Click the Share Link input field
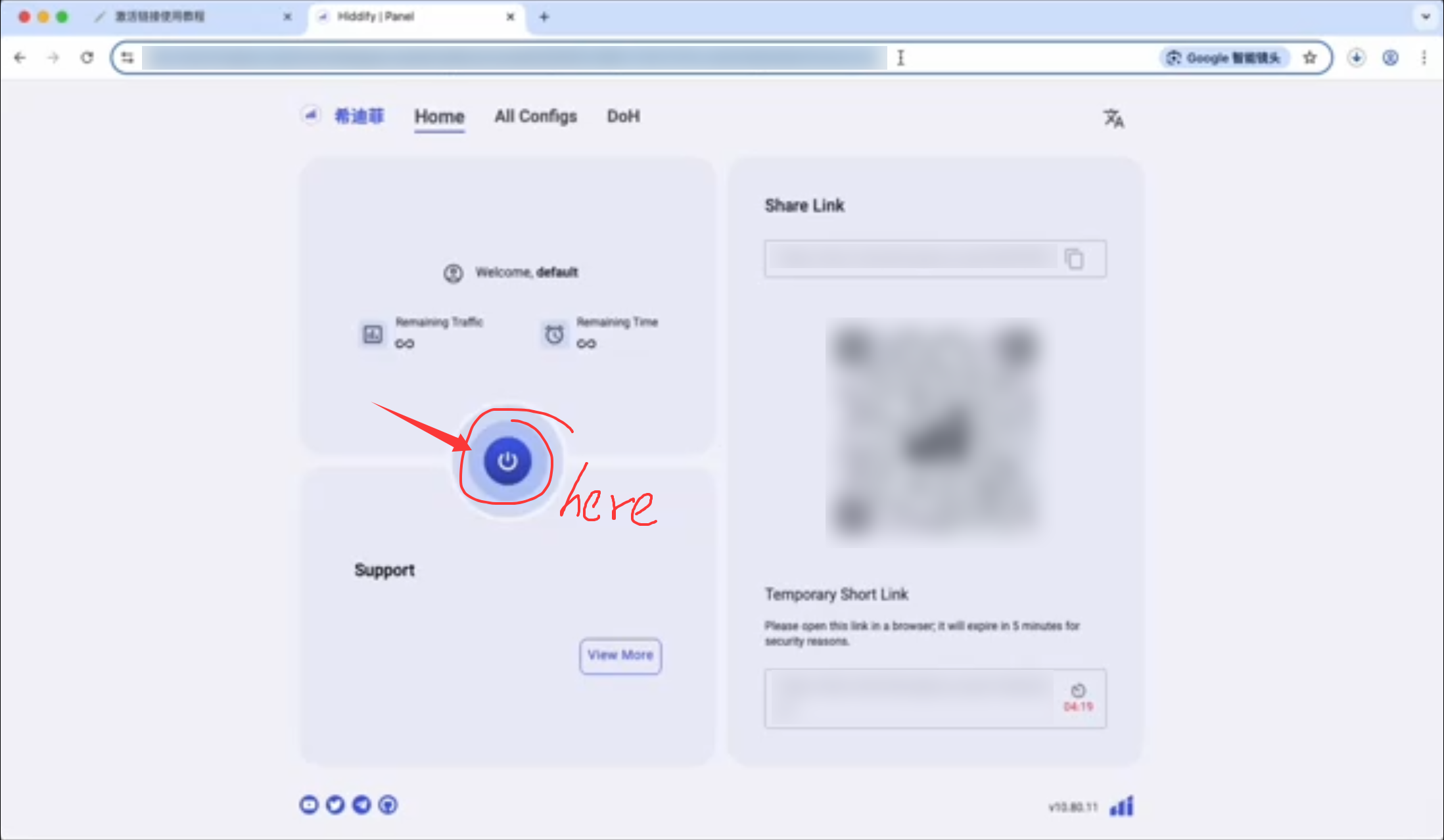Viewport: 1444px width, 840px height. (935, 258)
